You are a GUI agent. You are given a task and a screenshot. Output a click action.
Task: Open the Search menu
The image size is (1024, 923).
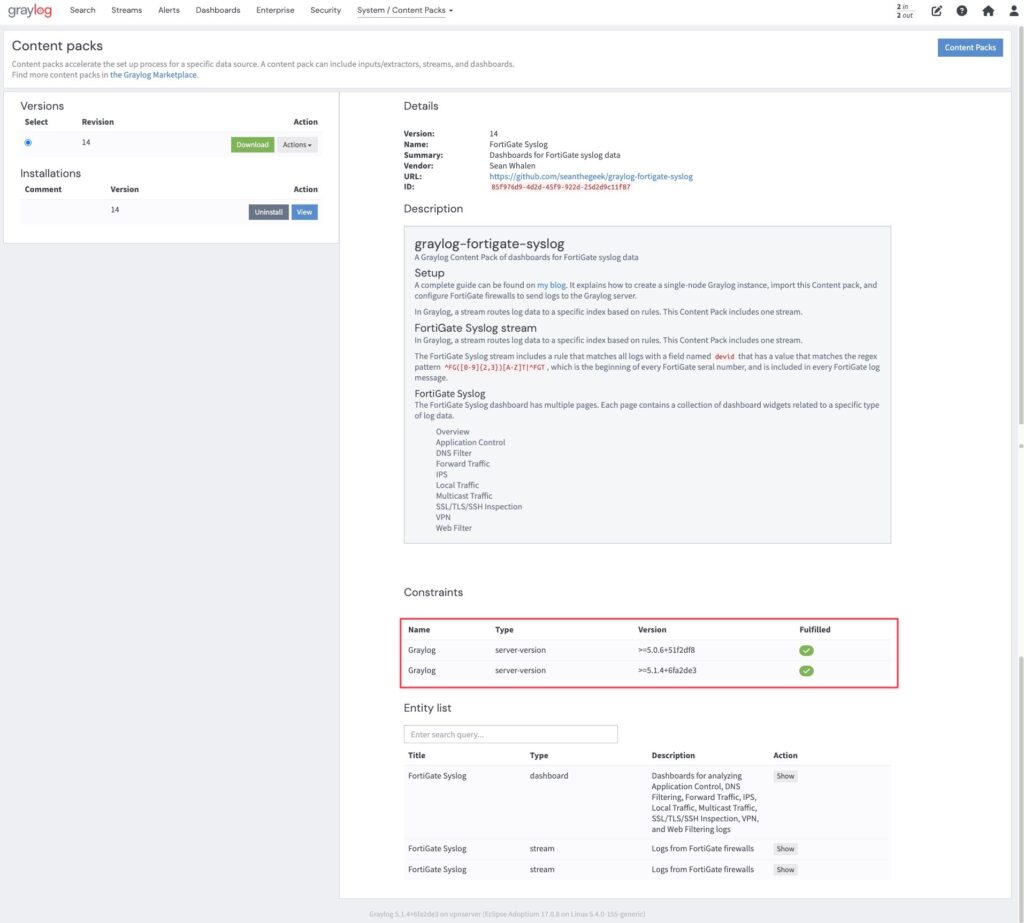click(x=82, y=10)
